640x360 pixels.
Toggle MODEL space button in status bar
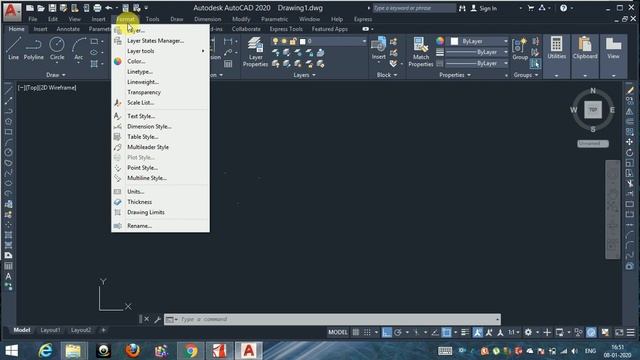[338, 332]
